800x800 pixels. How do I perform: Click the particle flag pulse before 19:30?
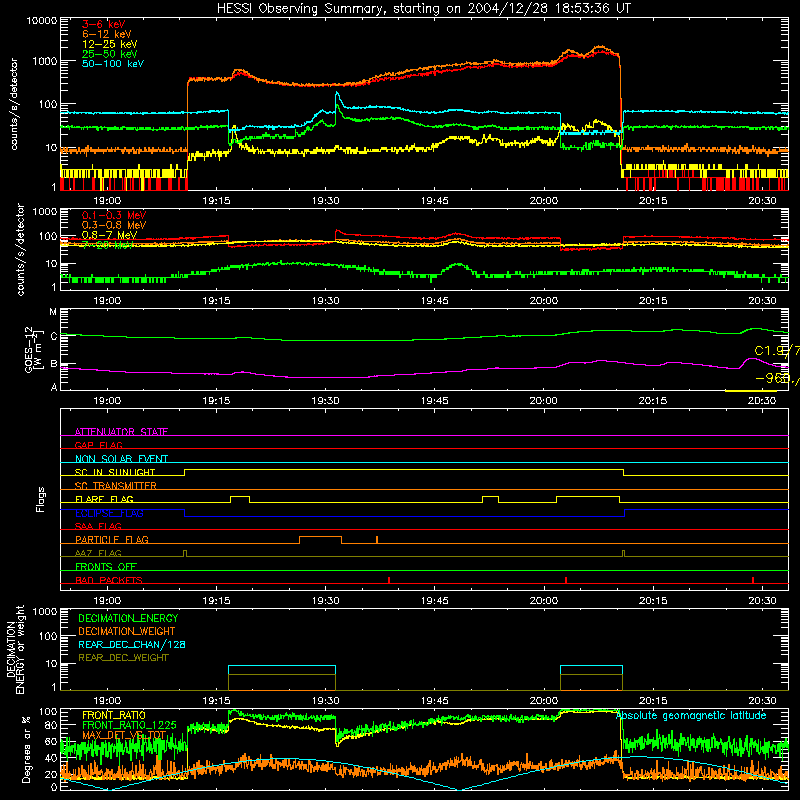tap(320, 540)
